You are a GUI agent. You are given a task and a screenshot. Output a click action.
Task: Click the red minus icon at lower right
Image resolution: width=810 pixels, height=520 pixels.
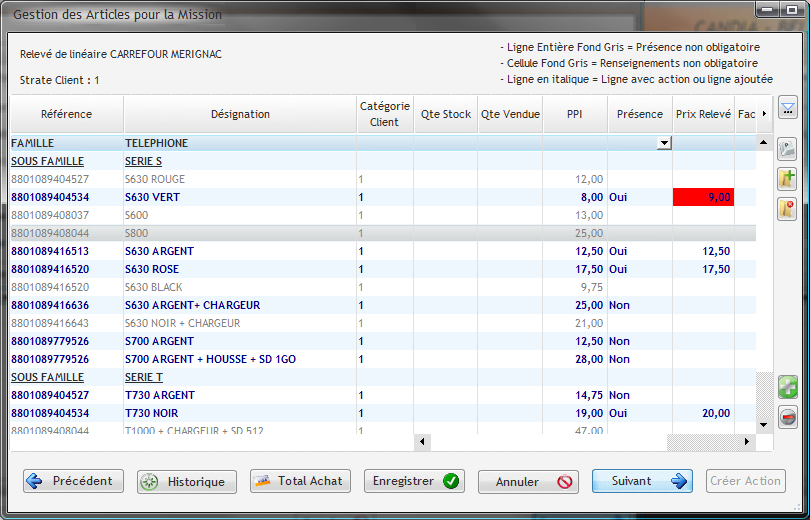[x=788, y=418]
